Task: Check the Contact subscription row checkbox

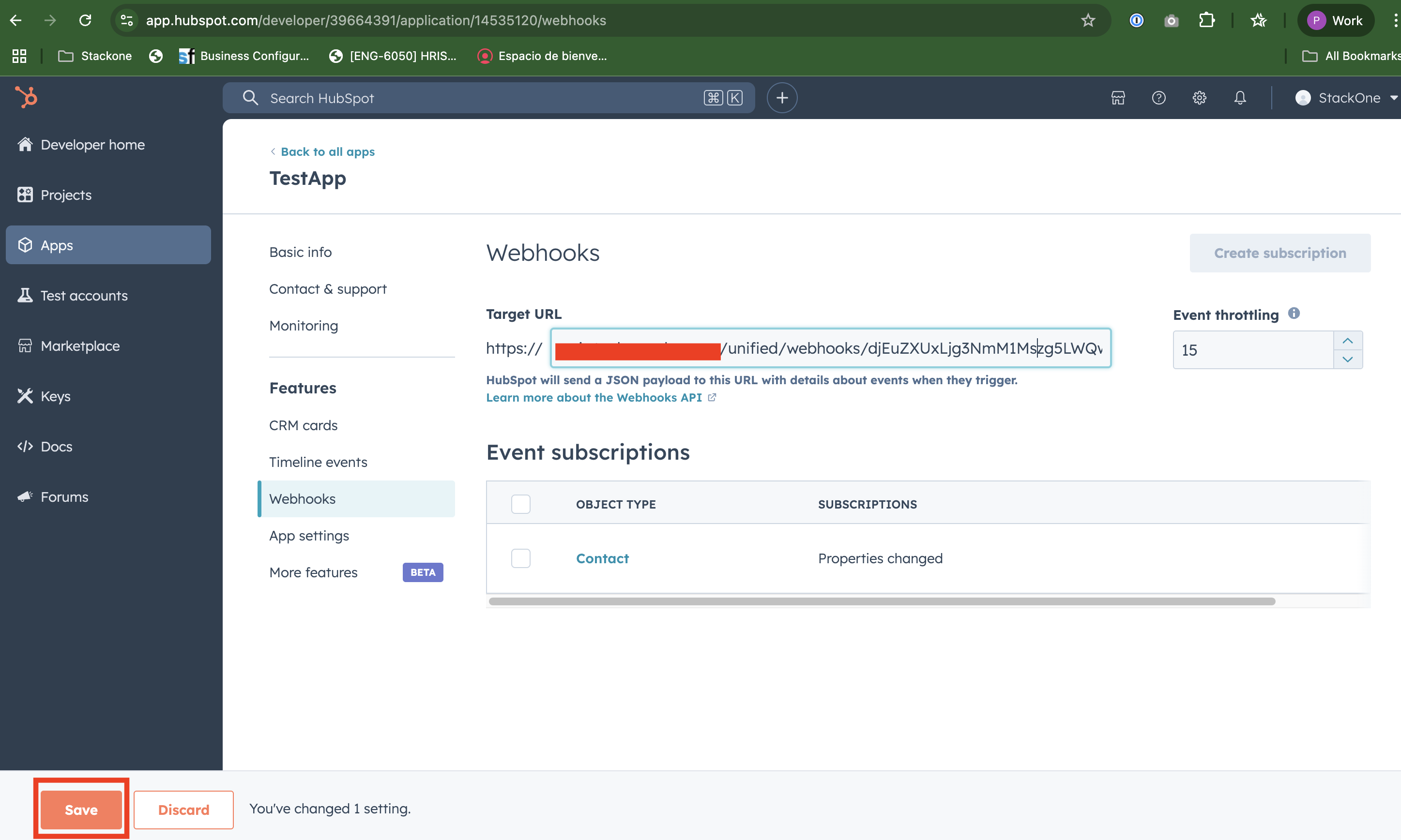Action: (520, 558)
